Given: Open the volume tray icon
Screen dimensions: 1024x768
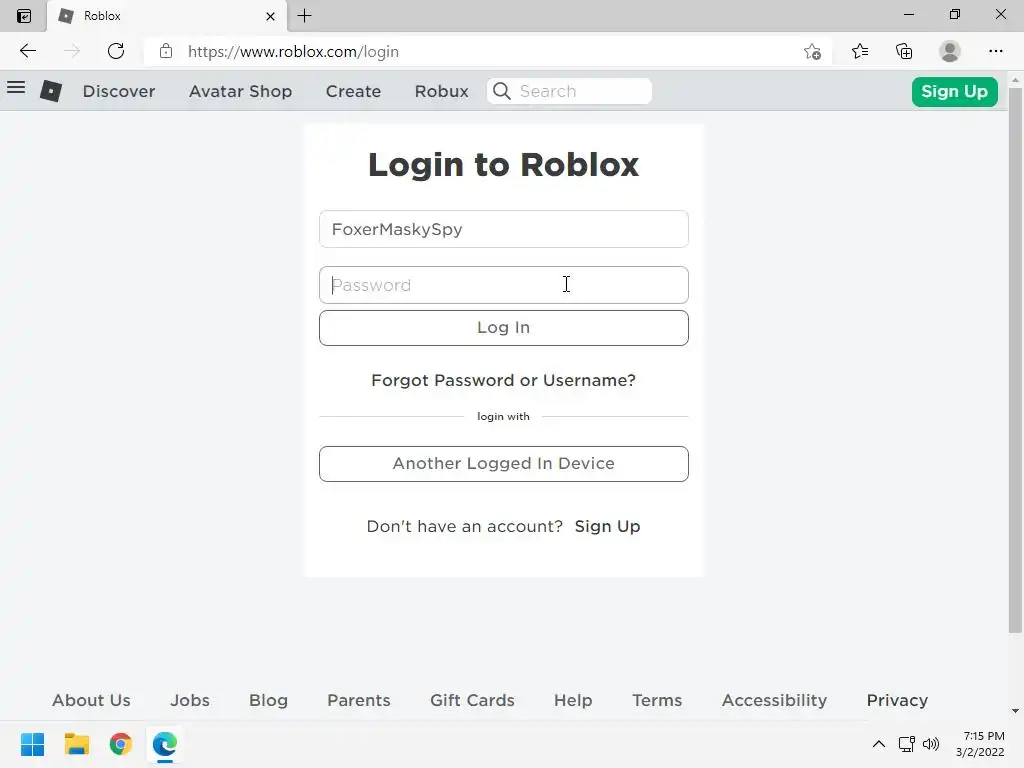Looking at the screenshot, I should (x=931, y=744).
